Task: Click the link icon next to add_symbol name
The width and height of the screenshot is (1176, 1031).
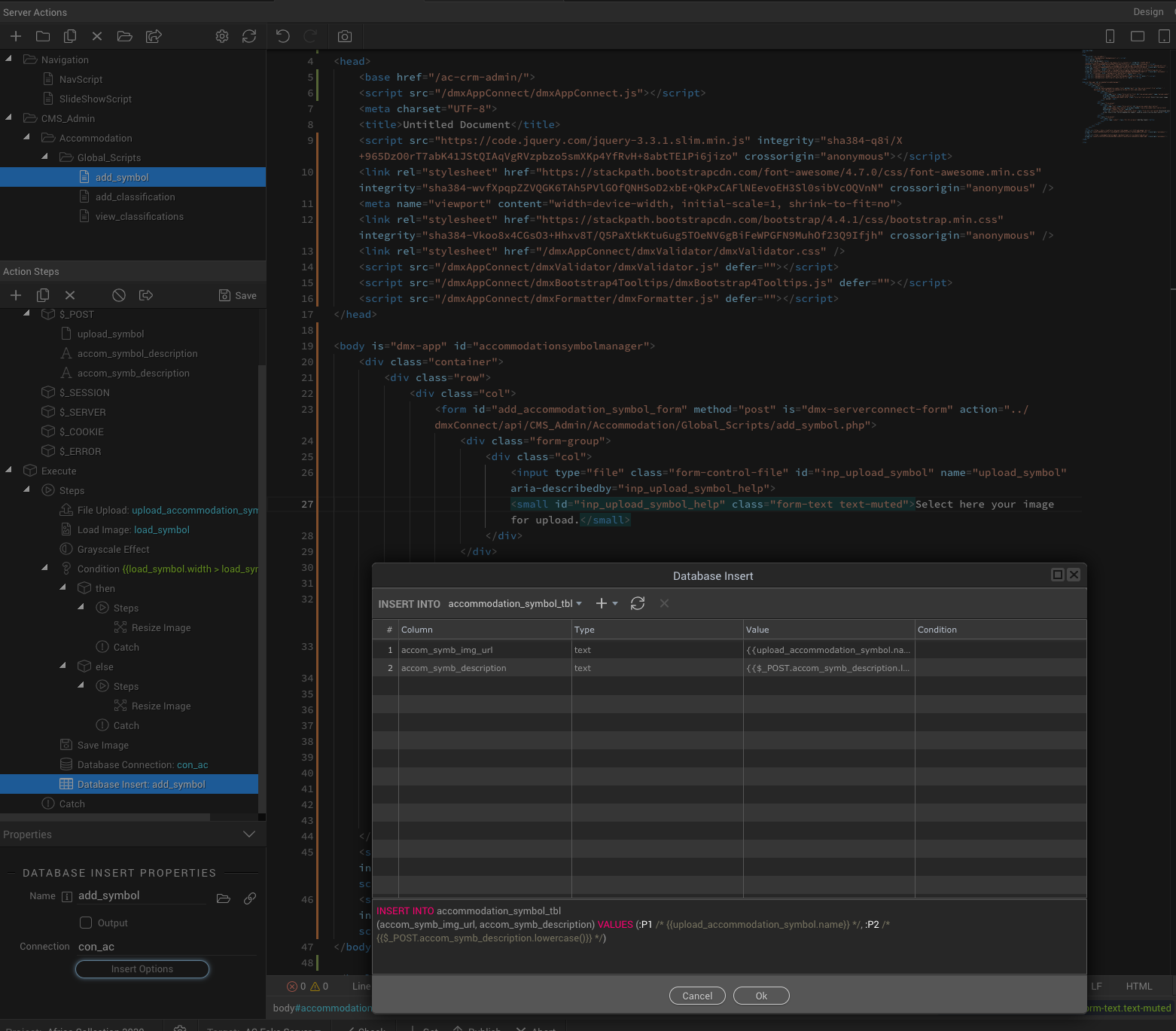Action: (x=250, y=898)
